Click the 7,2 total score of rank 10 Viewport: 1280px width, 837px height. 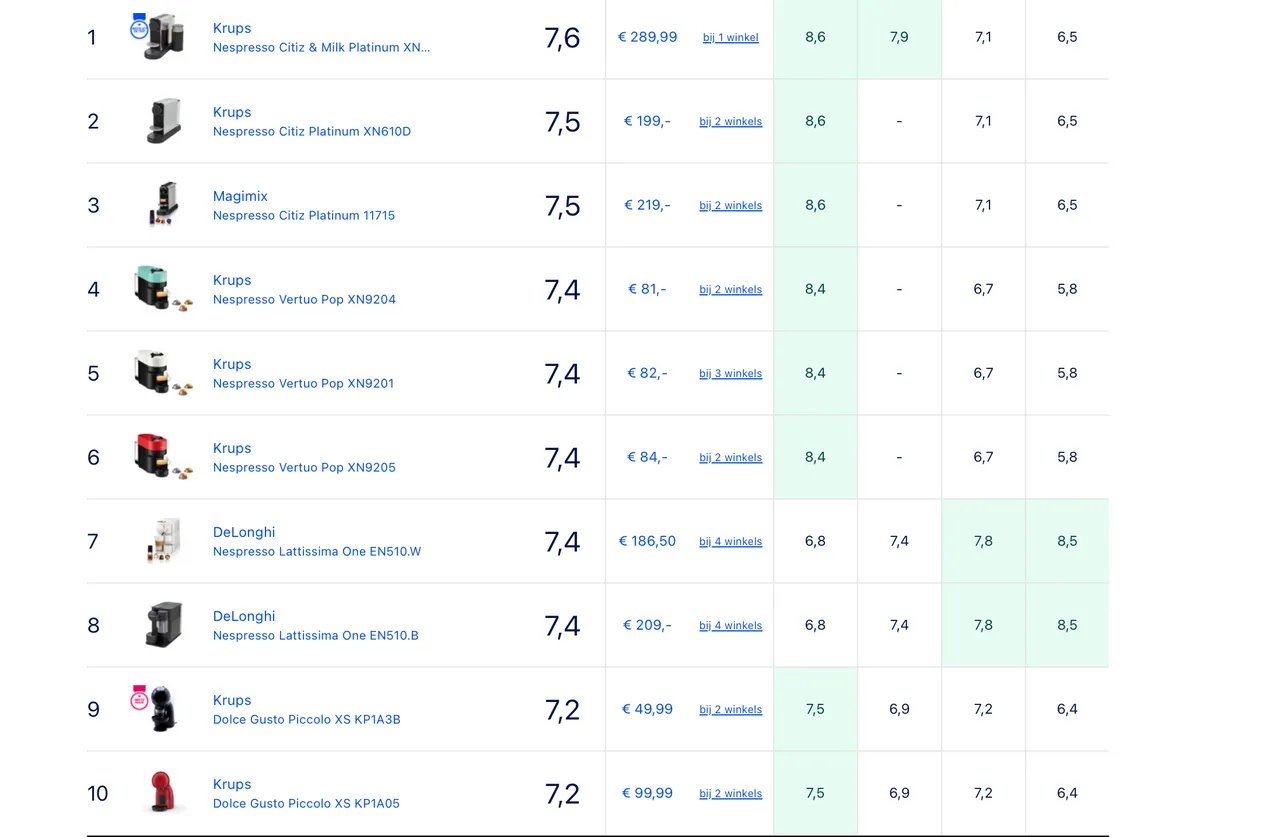coord(562,794)
